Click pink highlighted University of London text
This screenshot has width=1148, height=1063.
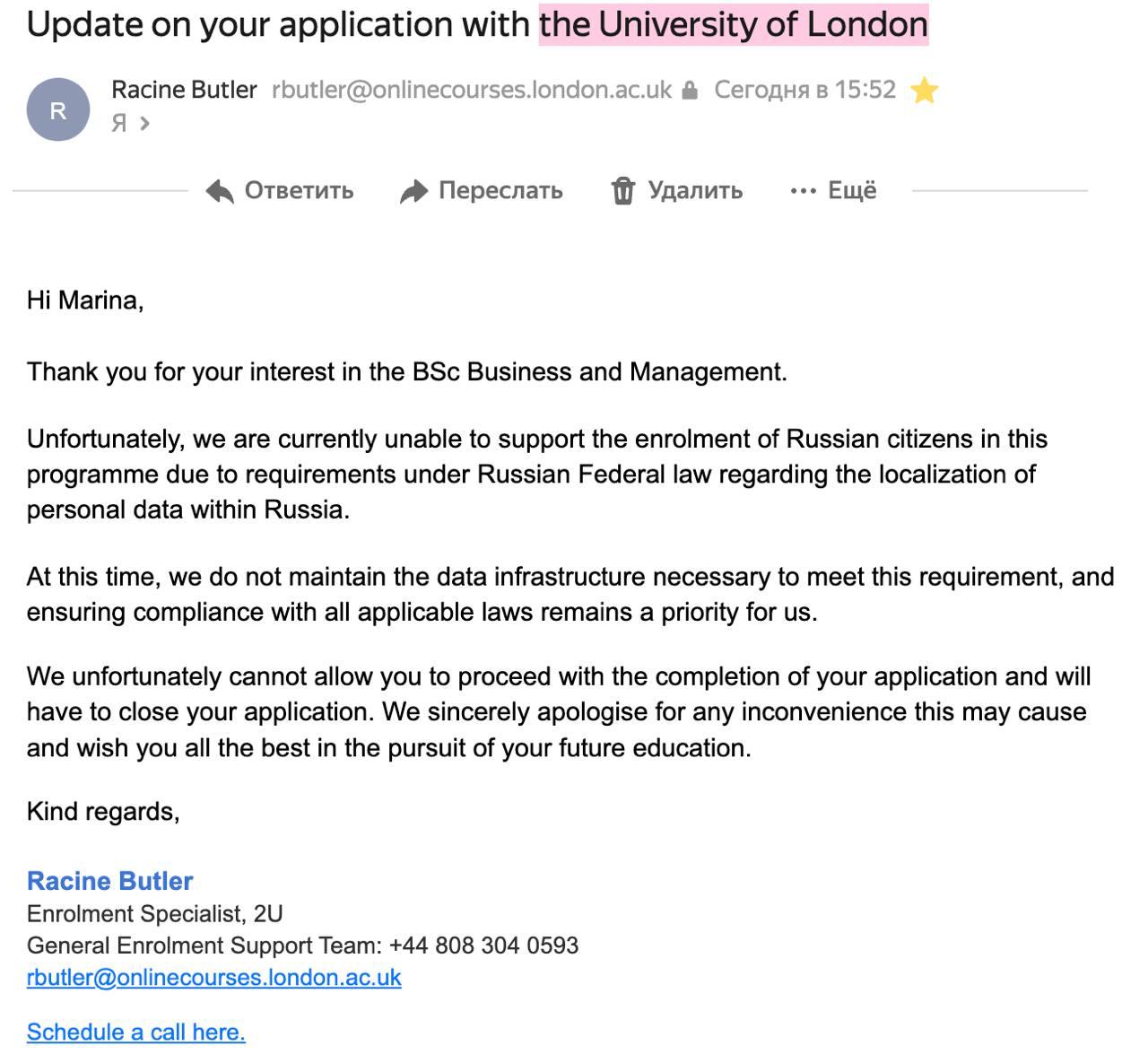tap(733, 24)
